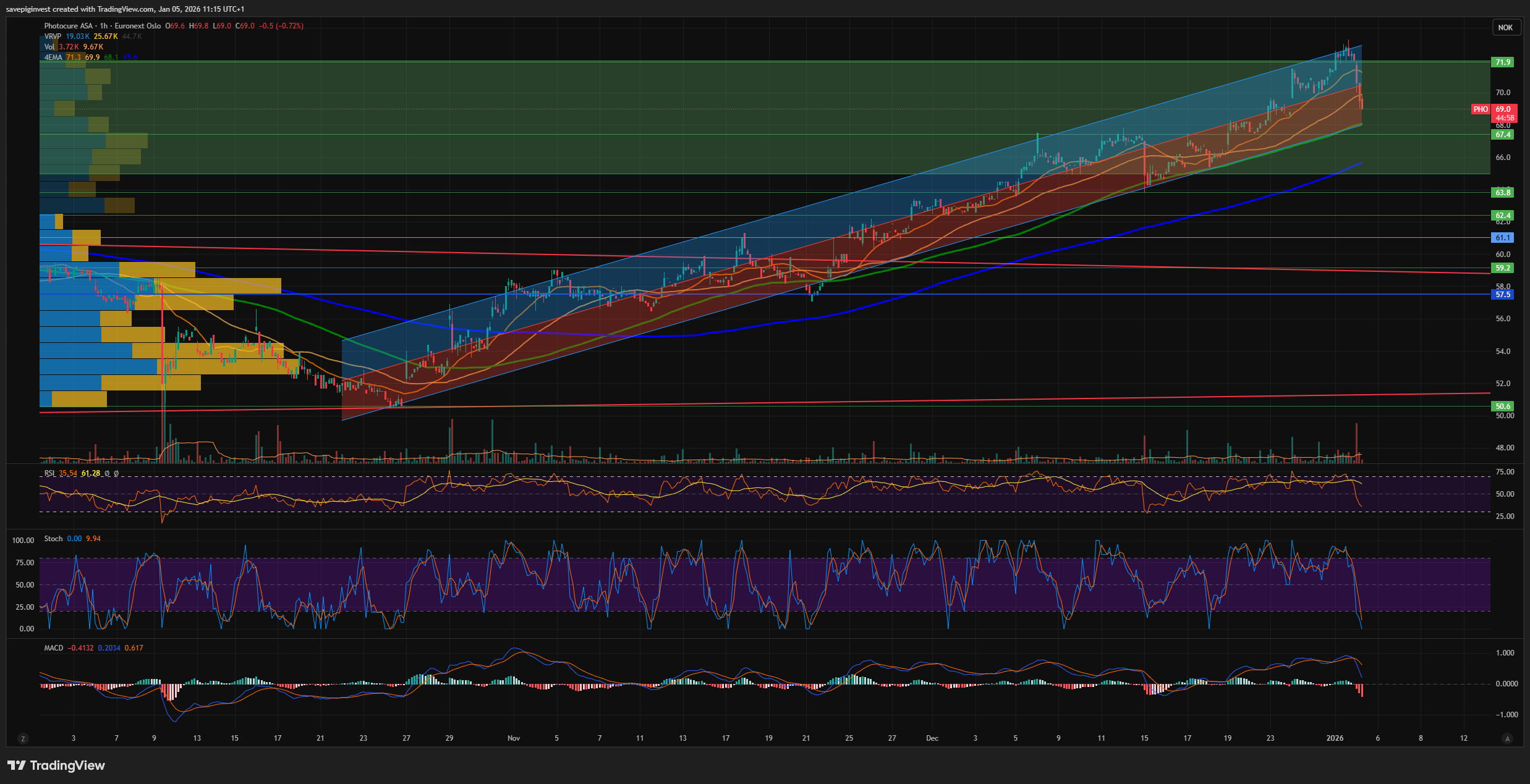This screenshot has height=784, width=1530.
Task: Click the savepiginvest TradingView.com header text
Action: [x=125, y=9]
